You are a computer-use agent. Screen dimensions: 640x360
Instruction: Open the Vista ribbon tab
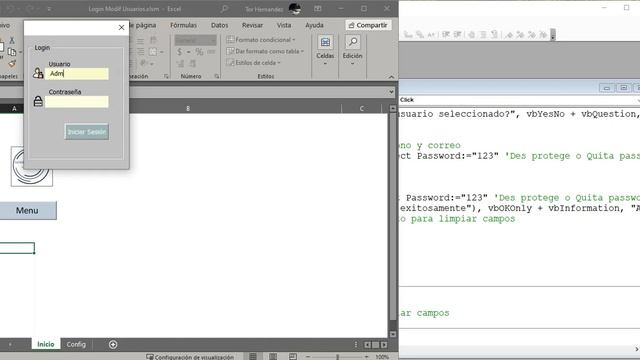pyautogui.click(x=284, y=25)
